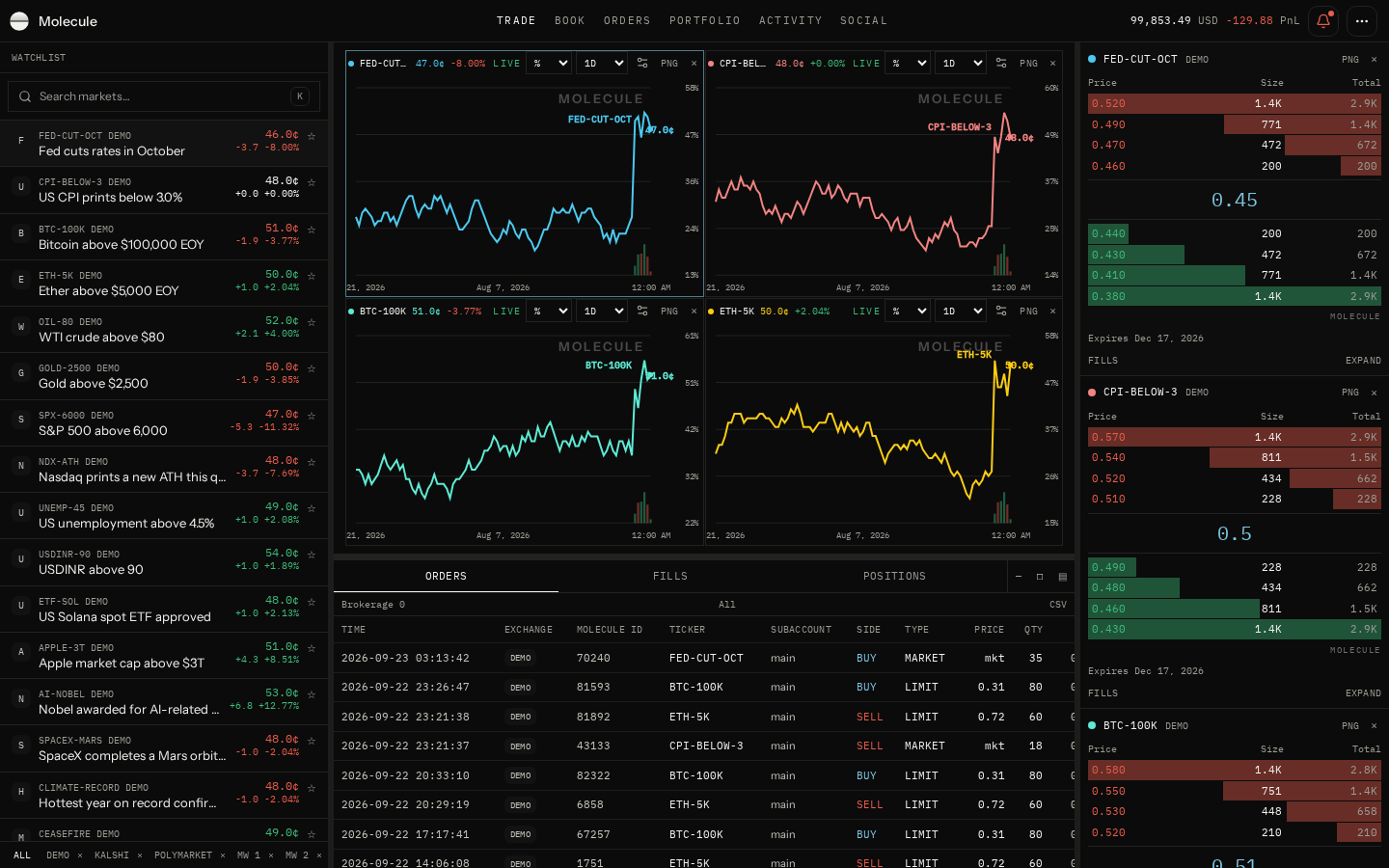The image size is (1389, 868).
Task: Open the three-dot more options menu
Action: [x=1362, y=20]
